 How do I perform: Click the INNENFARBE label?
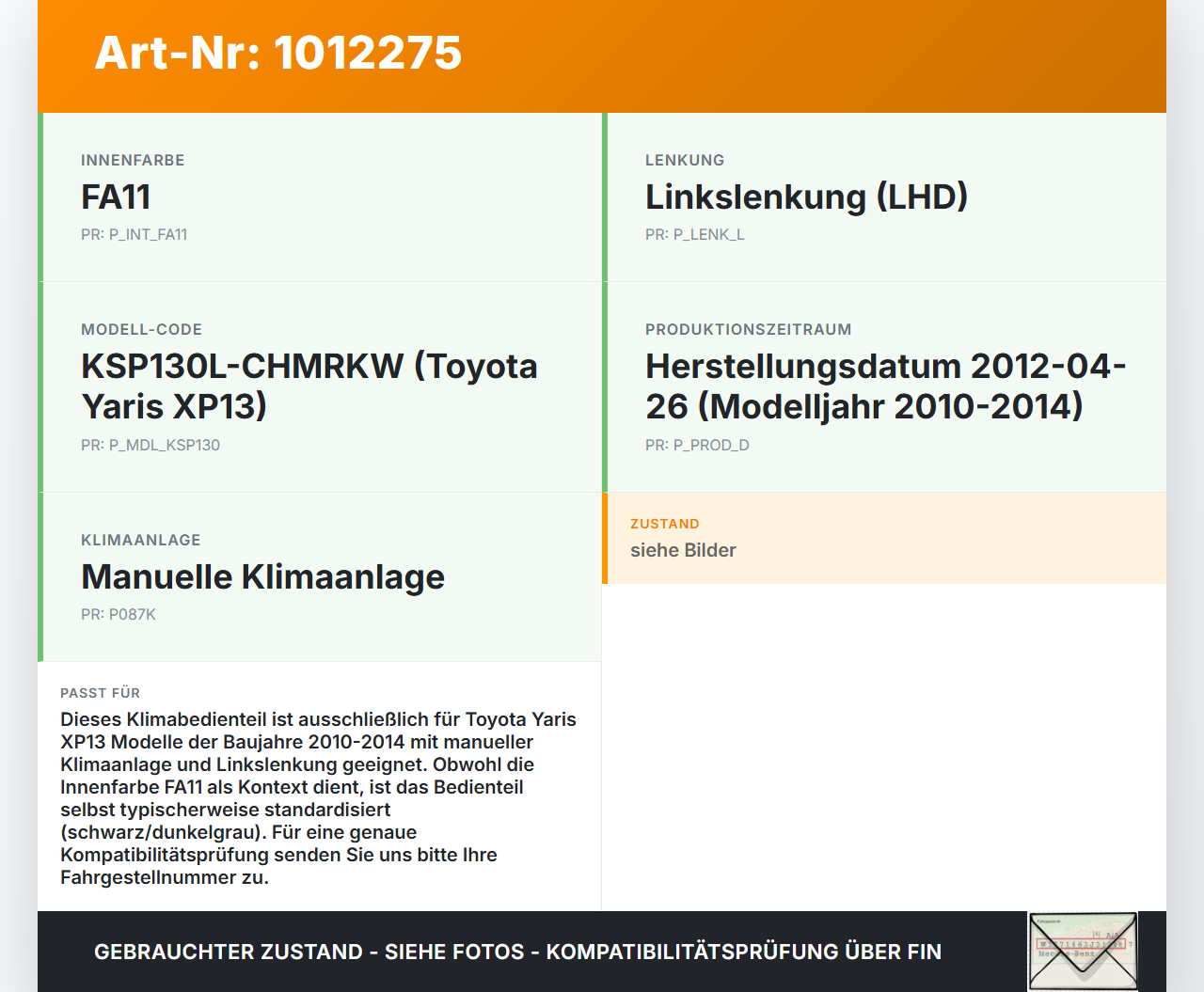(x=133, y=160)
